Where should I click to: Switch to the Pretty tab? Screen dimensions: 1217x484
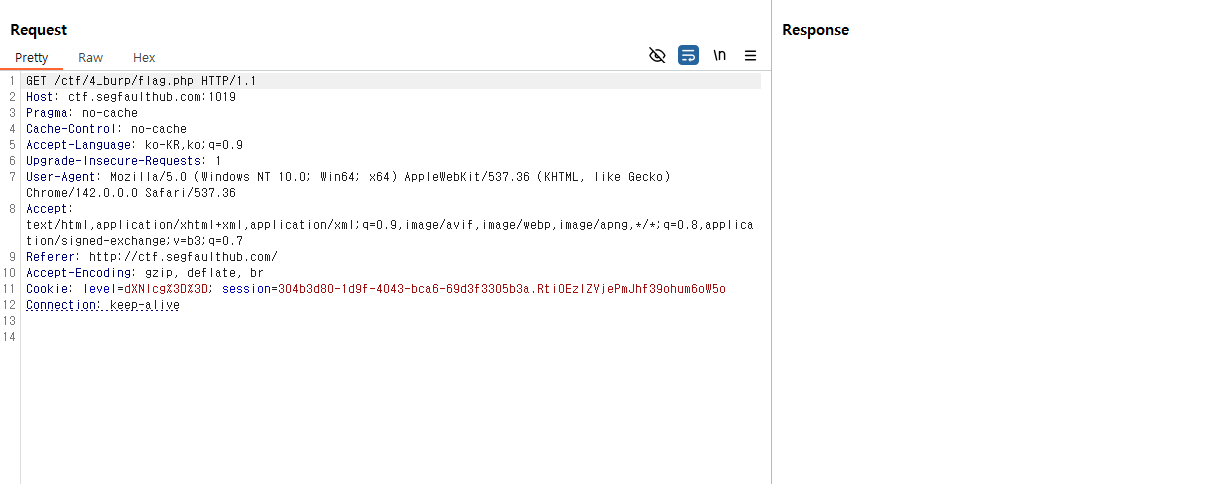[x=31, y=58]
